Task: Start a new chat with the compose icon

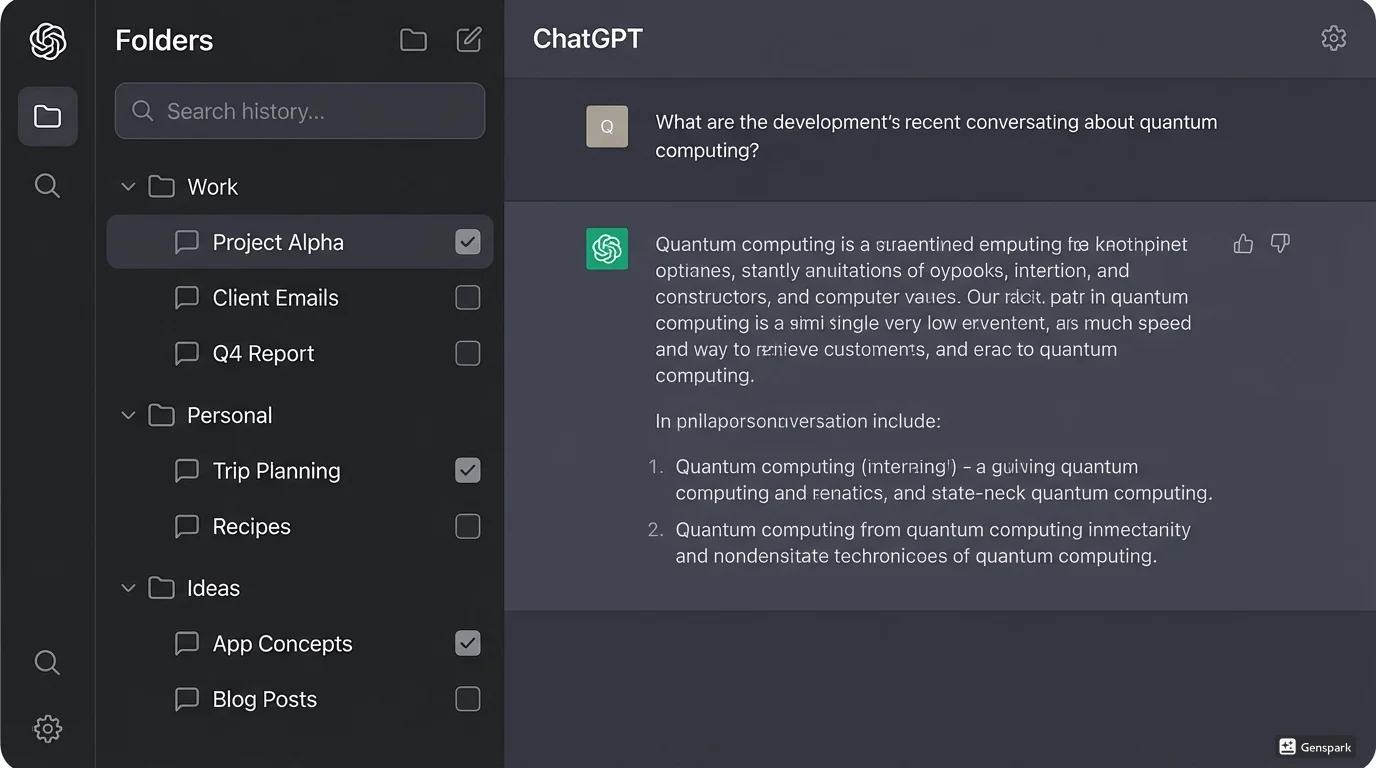Action: point(468,39)
